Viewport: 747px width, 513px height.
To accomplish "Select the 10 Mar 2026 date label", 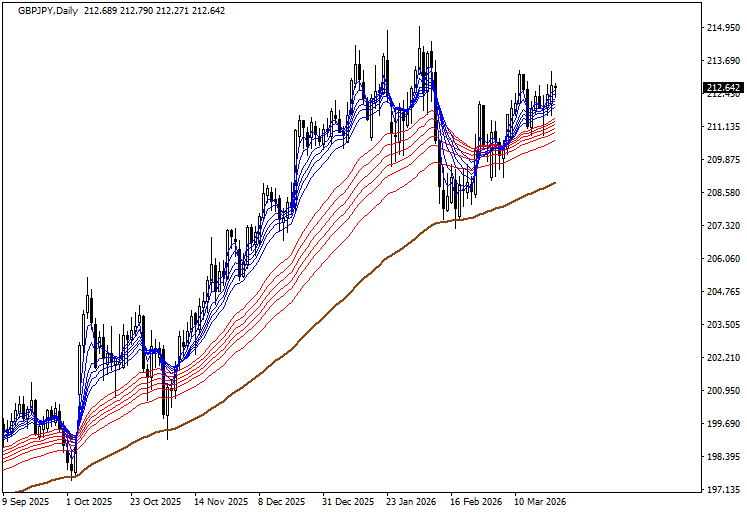I will [x=539, y=501].
